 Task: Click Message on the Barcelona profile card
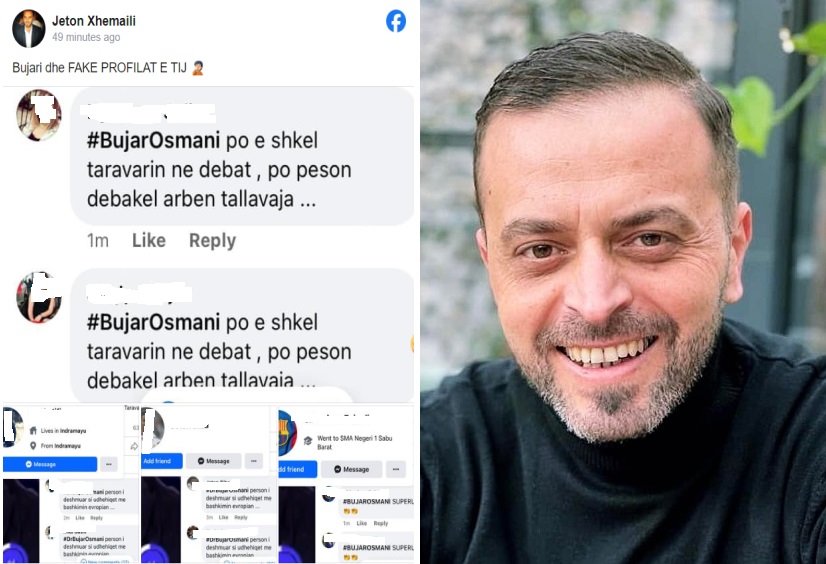351,469
